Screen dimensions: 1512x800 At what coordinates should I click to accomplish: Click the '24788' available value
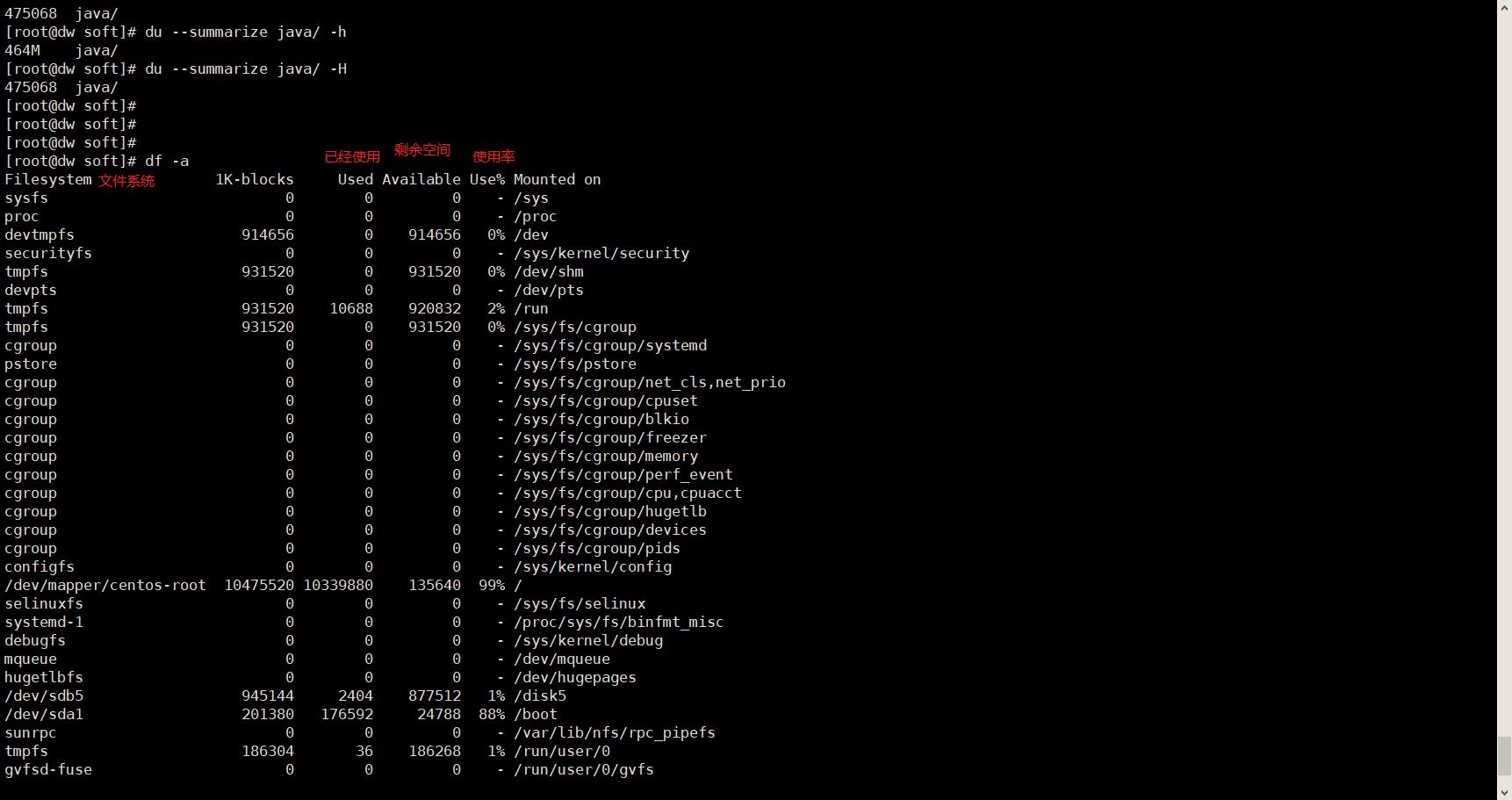click(x=439, y=714)
